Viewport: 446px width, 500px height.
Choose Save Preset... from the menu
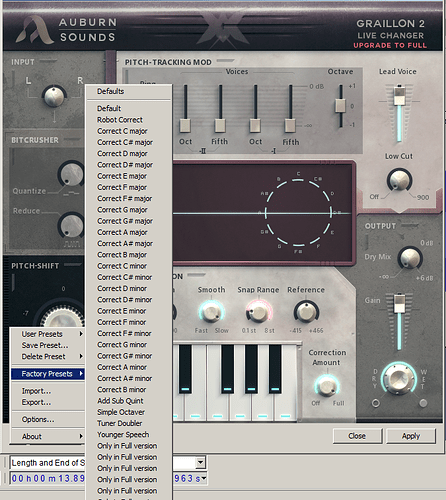click(48, 345)
